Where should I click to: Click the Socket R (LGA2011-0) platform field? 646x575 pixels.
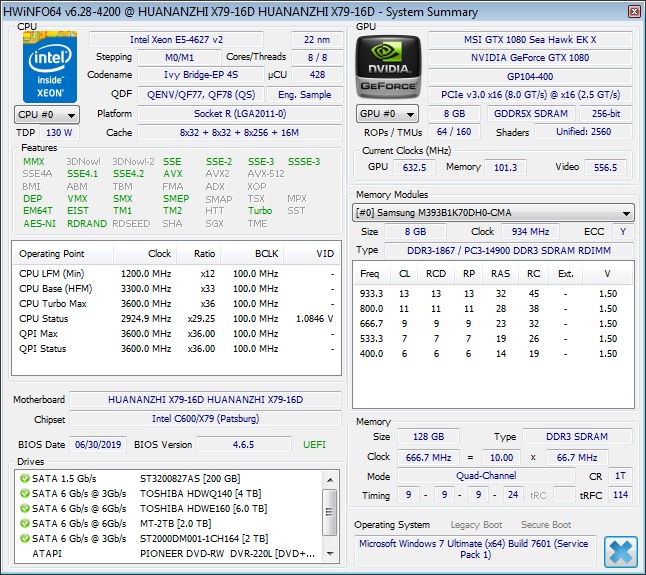[x=240, y=114]
